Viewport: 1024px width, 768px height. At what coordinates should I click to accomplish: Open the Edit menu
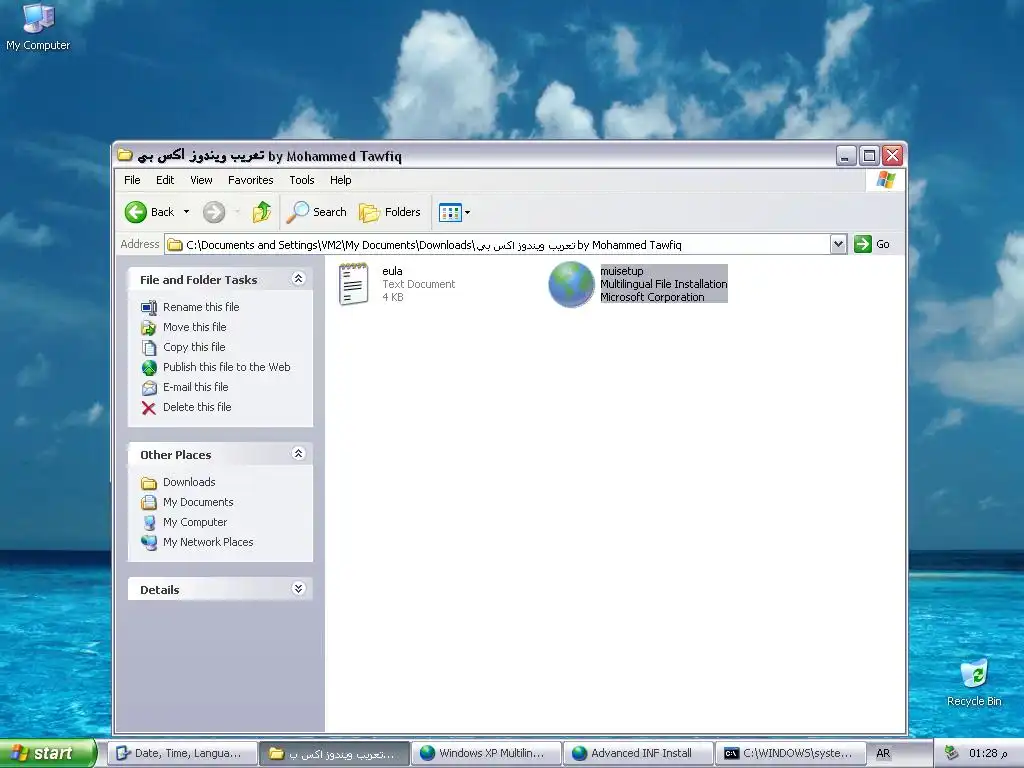pos(165,180)
